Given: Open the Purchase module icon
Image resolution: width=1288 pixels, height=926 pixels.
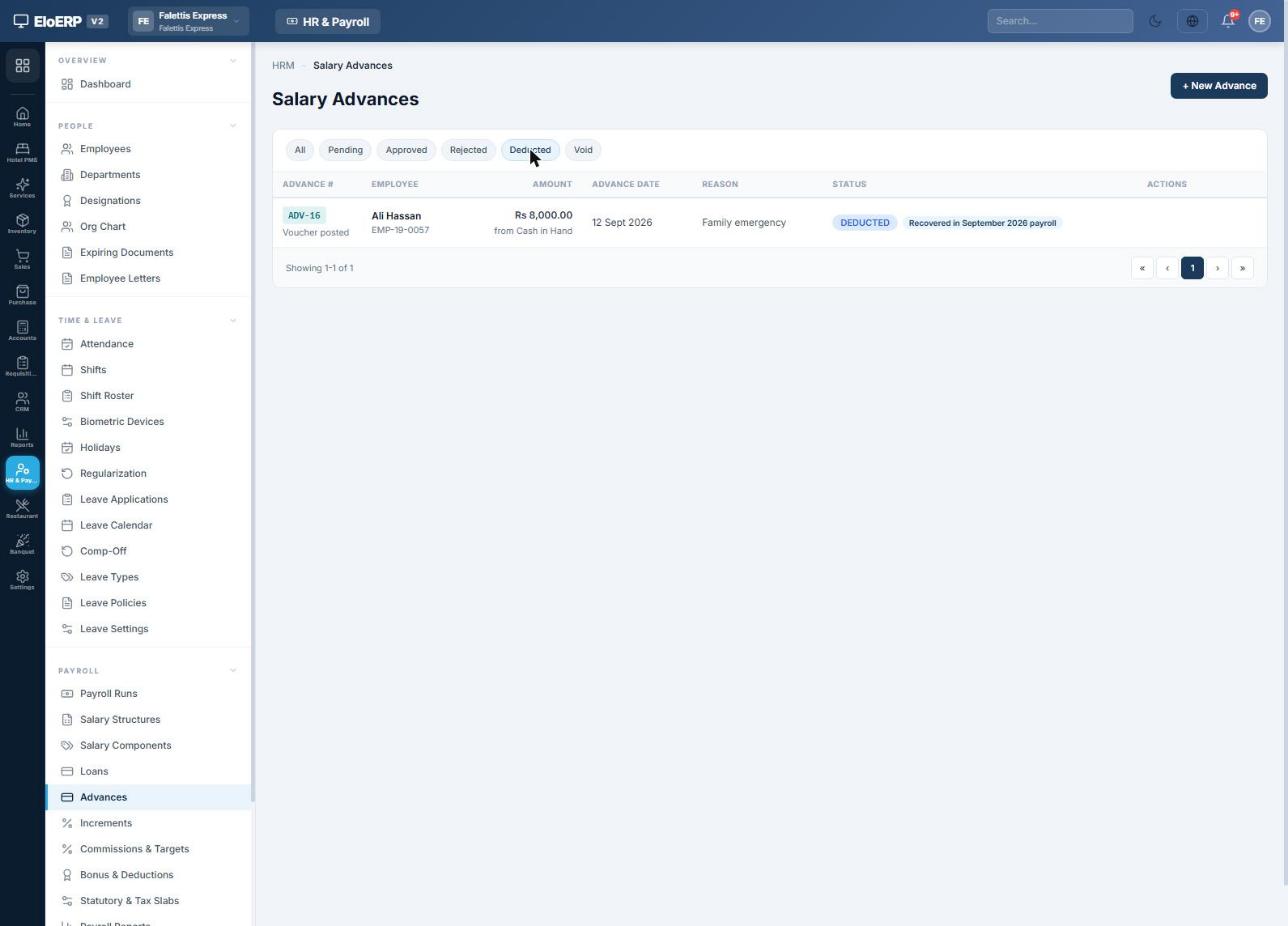Looking at the screenshot, I should pyautogui.click(x=22, y=295).
